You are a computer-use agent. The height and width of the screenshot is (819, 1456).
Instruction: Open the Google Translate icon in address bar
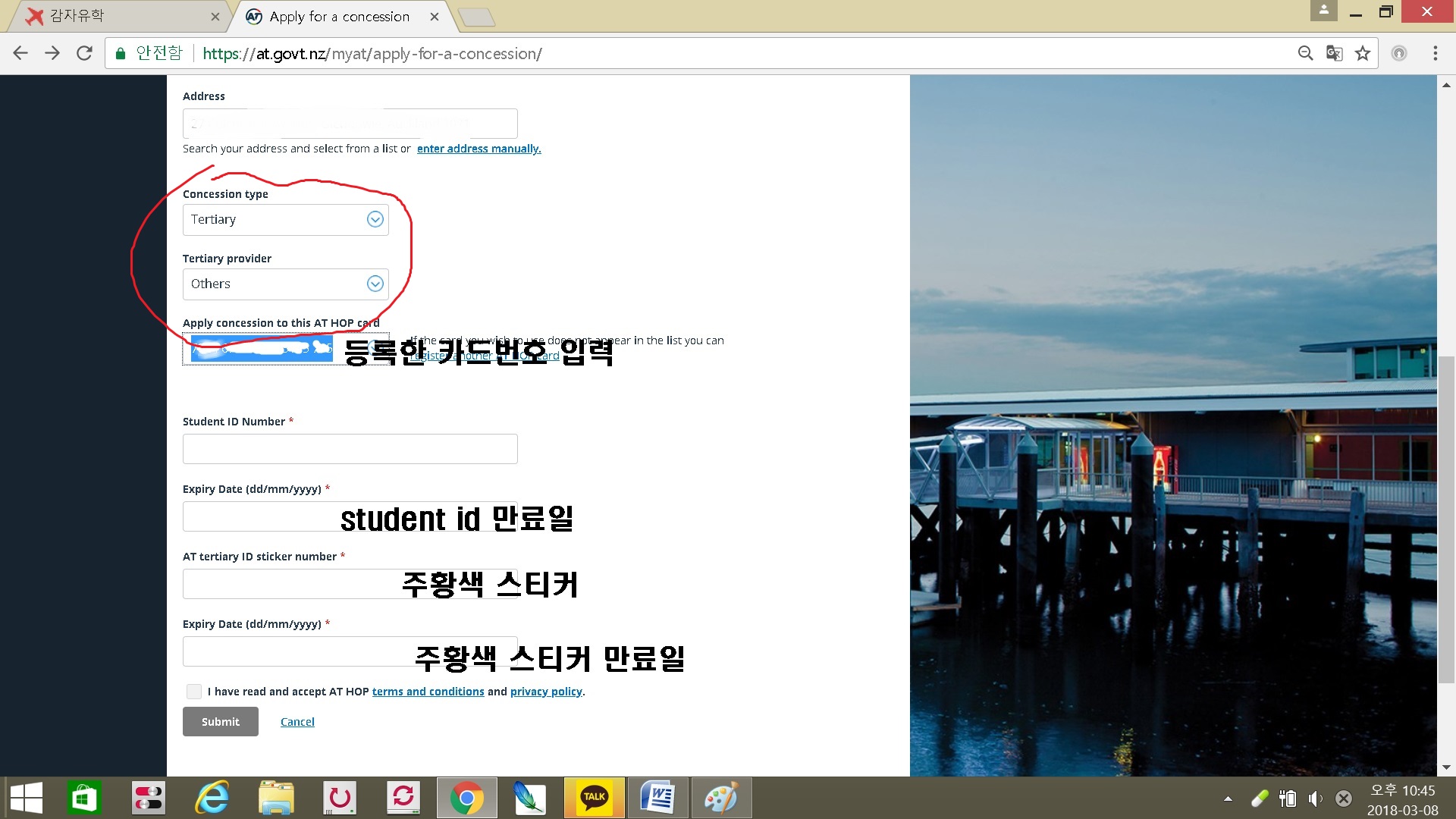tap(1334, 53)
